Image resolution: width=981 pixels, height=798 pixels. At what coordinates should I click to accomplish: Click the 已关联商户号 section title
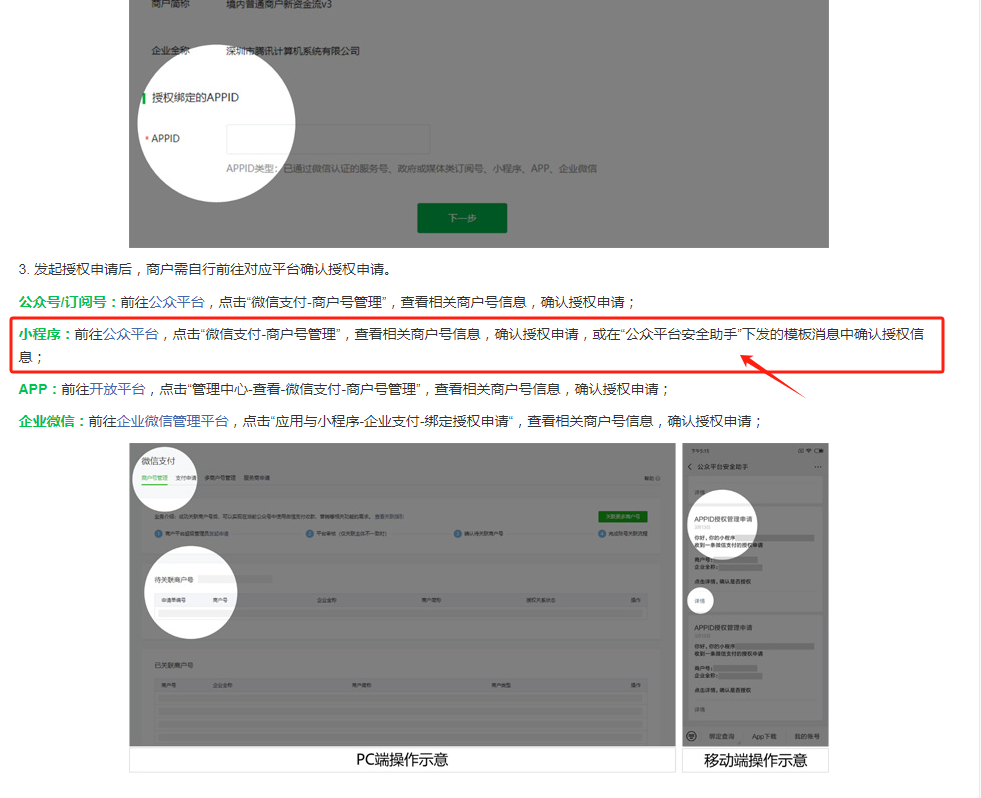coord(173,665)
